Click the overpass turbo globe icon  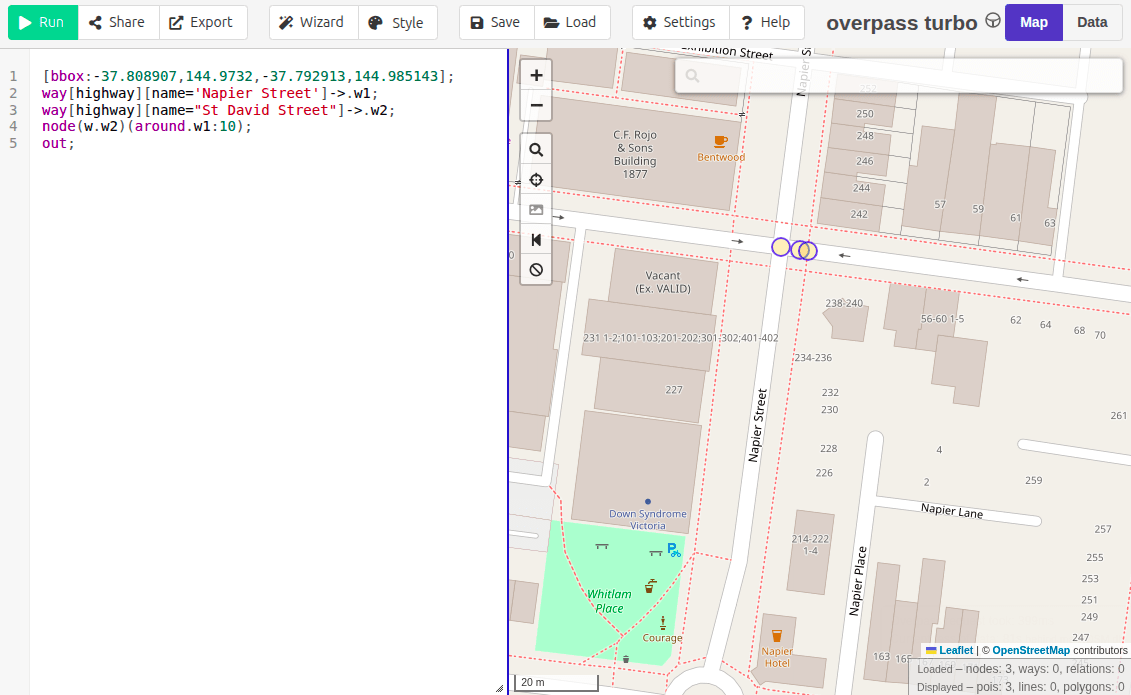tap(993, 20)
